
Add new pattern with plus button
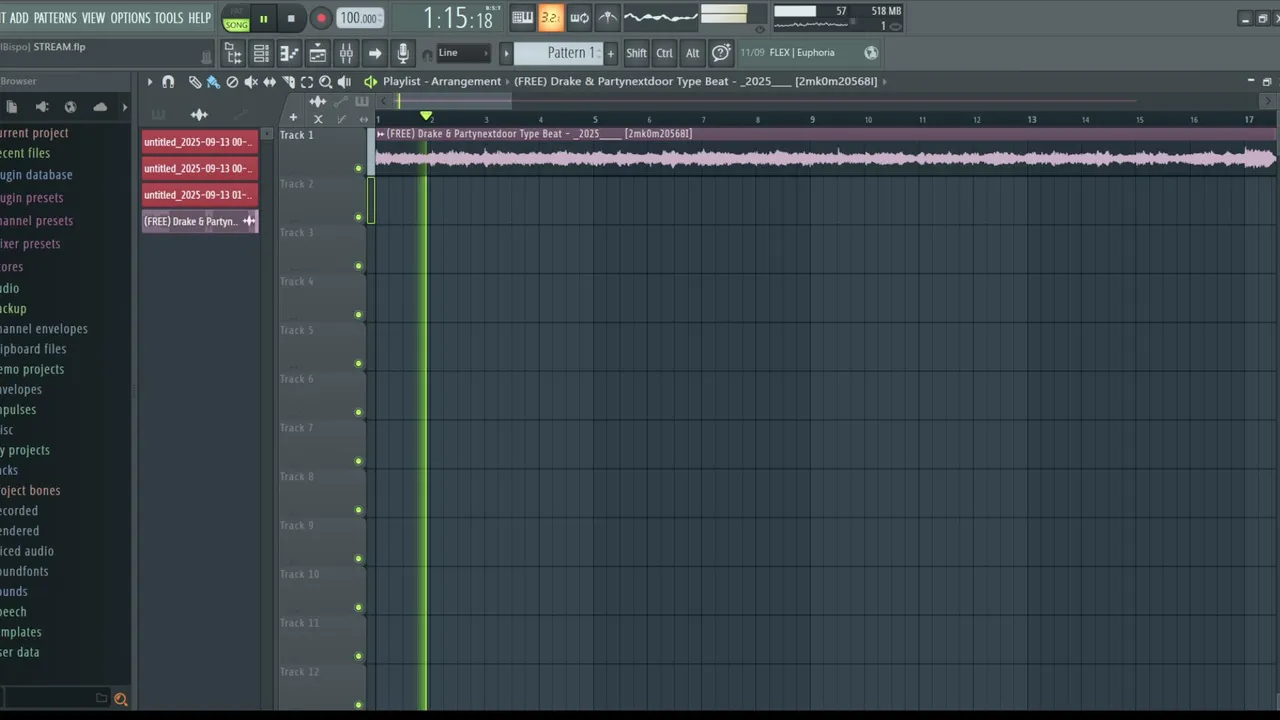(611, 53)
